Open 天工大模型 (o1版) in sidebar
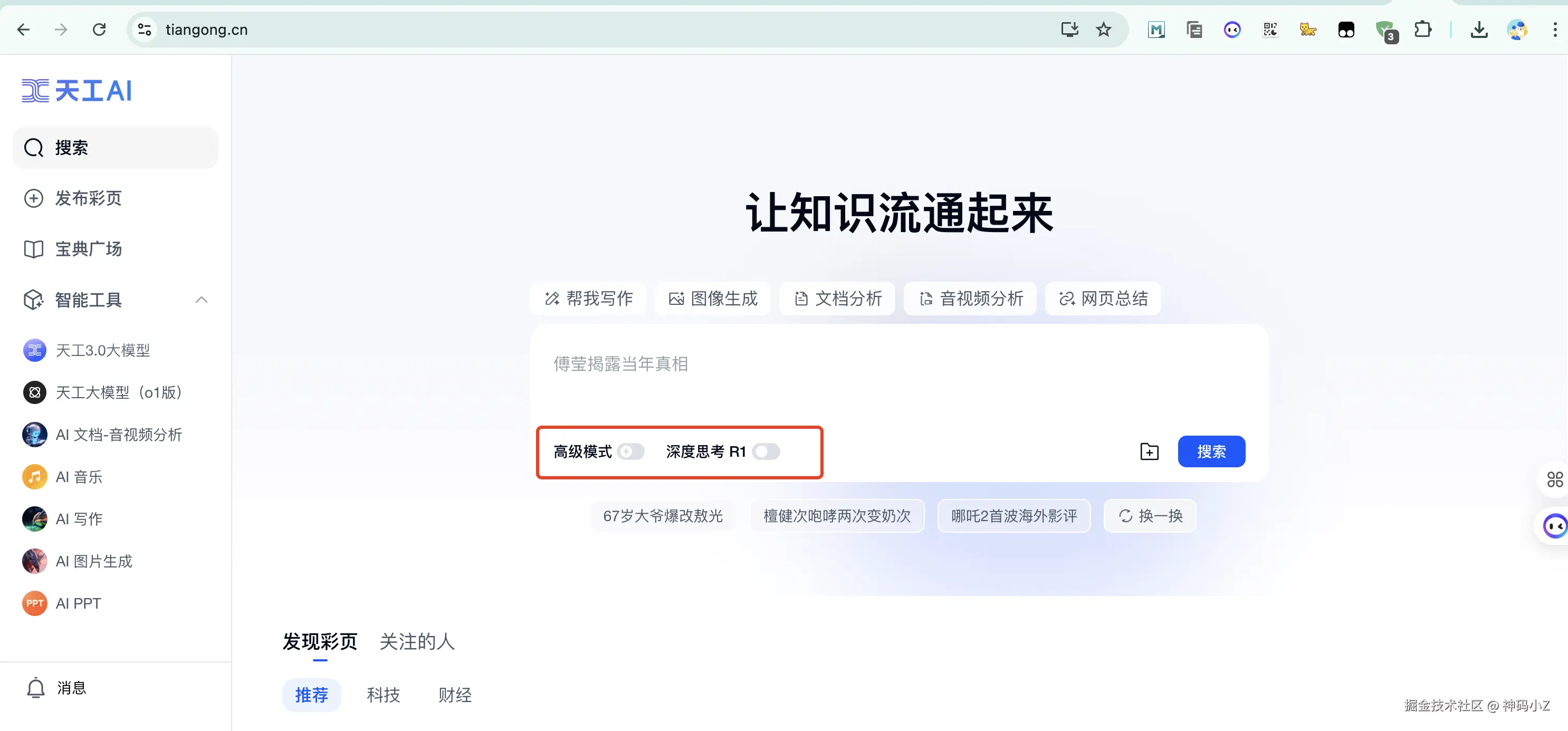The height and width of the screenshot is (731, 1568). coord(119,392)
